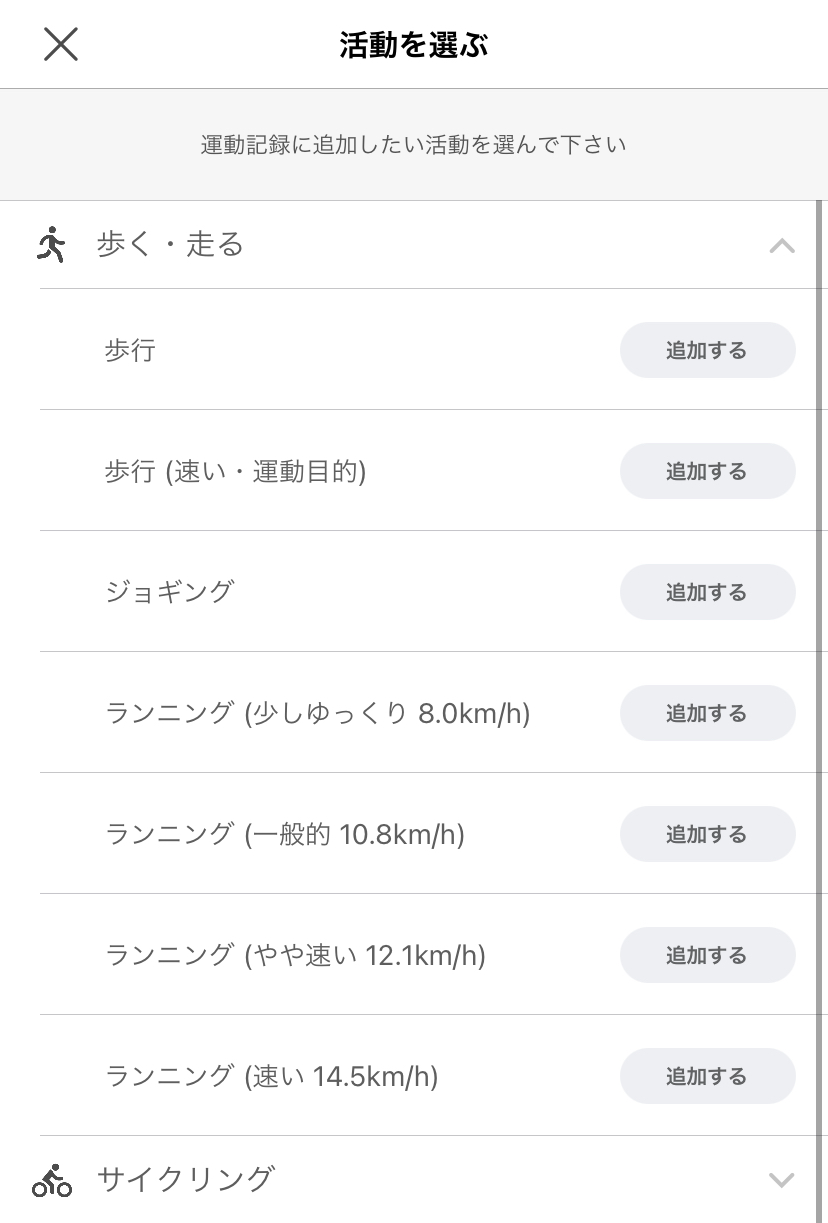Collapse the 歩く・走る section chevron
This screenshot has height=1223, width=828.
781,246
